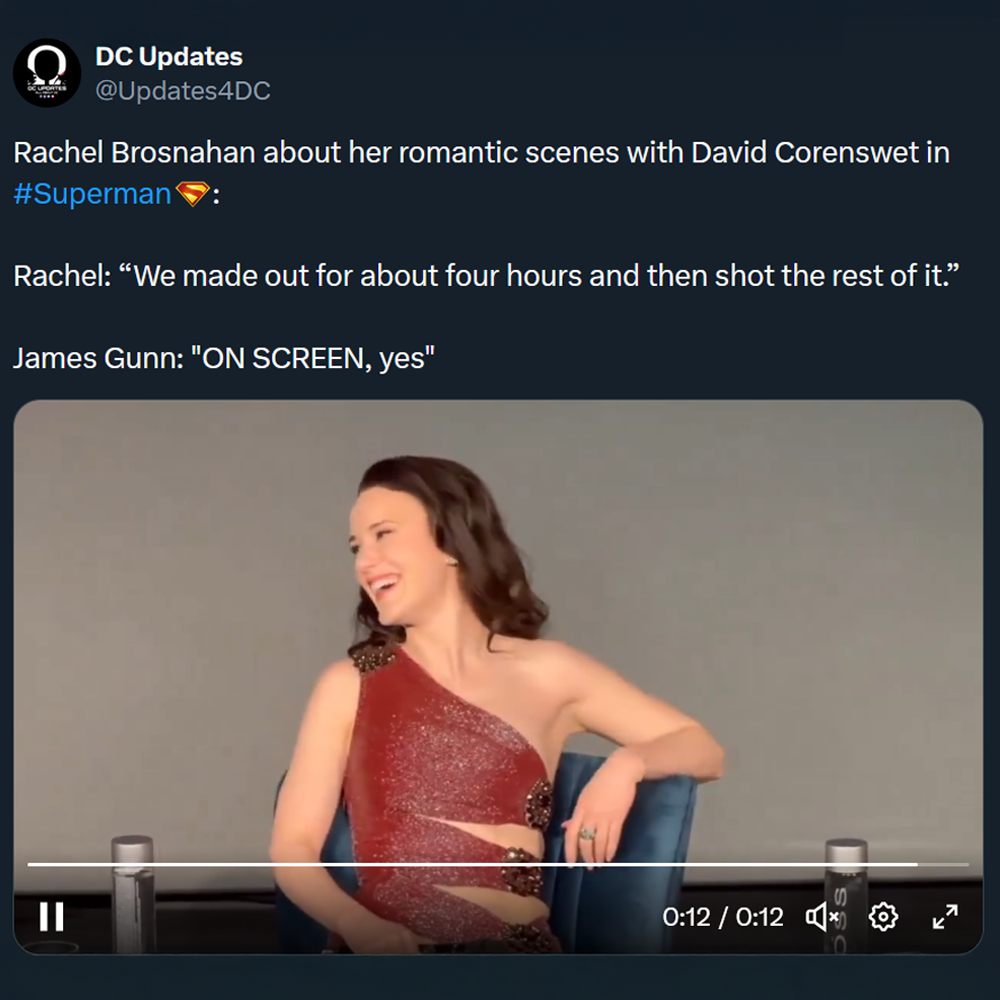Click the James Gunn quote line
Image resolution: width=1000 pixels, height=1000 pixels.
(x=224, y=358)
